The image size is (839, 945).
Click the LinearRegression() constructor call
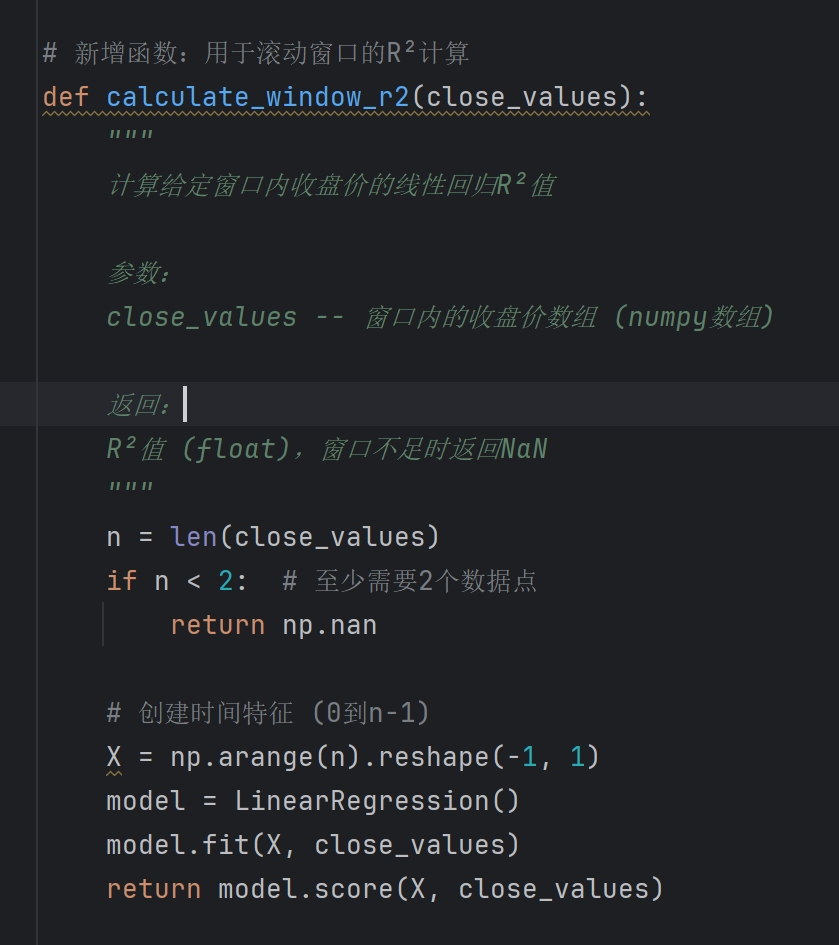(377, 801)
